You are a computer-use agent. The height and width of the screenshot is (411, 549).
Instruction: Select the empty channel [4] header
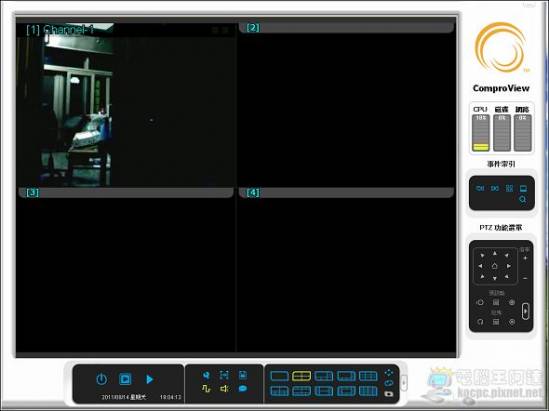346,192
